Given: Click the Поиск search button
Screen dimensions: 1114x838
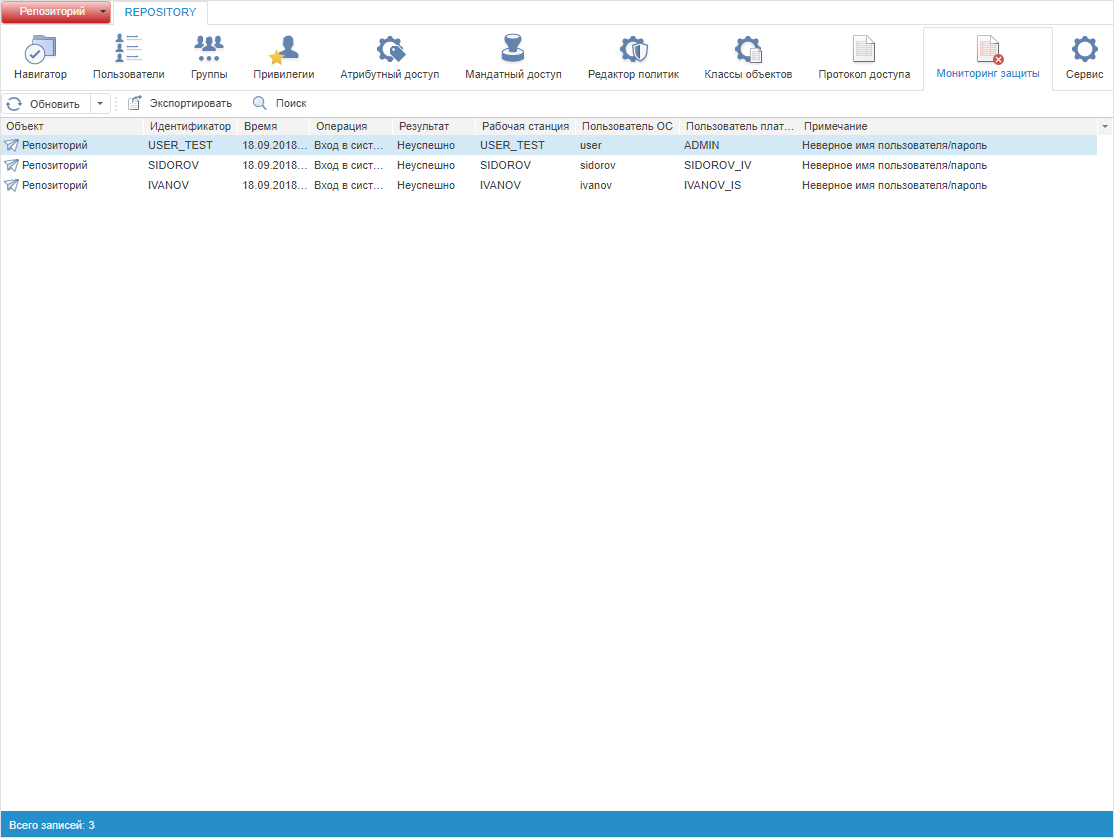Looking at the screenshot, I should (280, 103).
